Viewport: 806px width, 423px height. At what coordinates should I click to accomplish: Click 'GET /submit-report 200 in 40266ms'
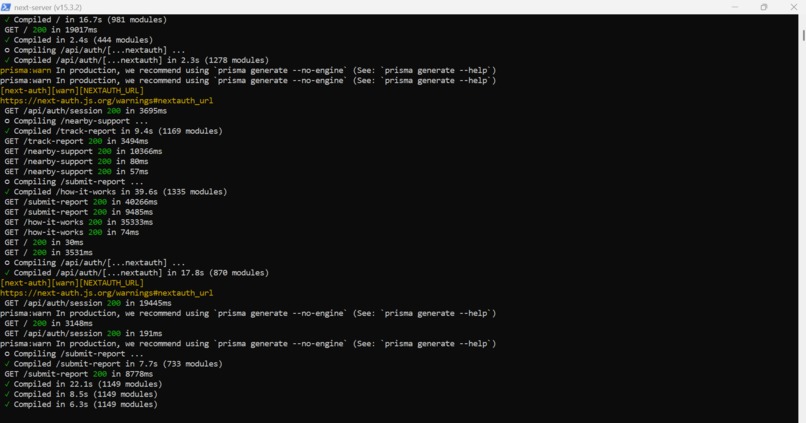click(81, 202)
